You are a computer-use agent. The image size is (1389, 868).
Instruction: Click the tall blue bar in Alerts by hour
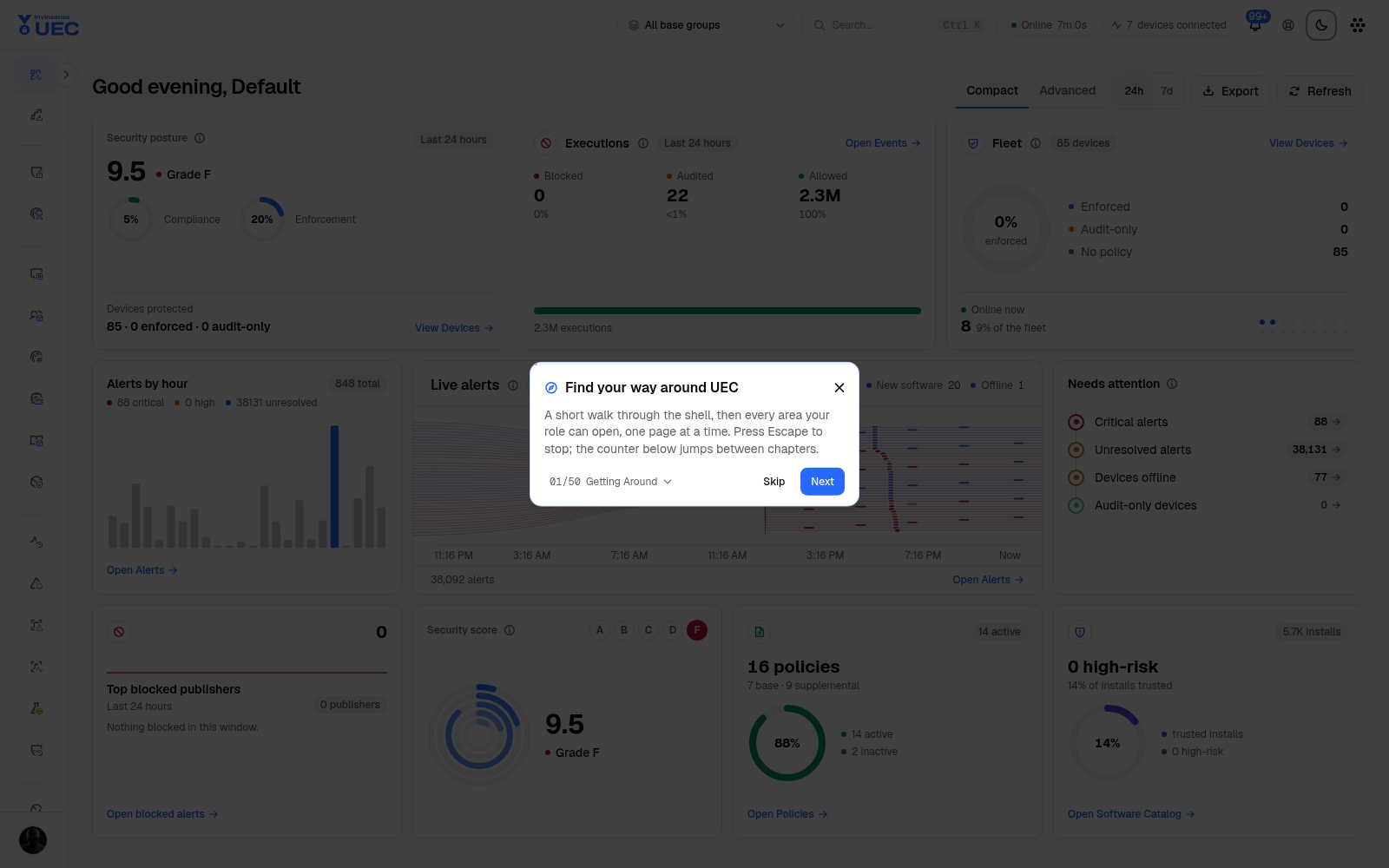(334, 486)
